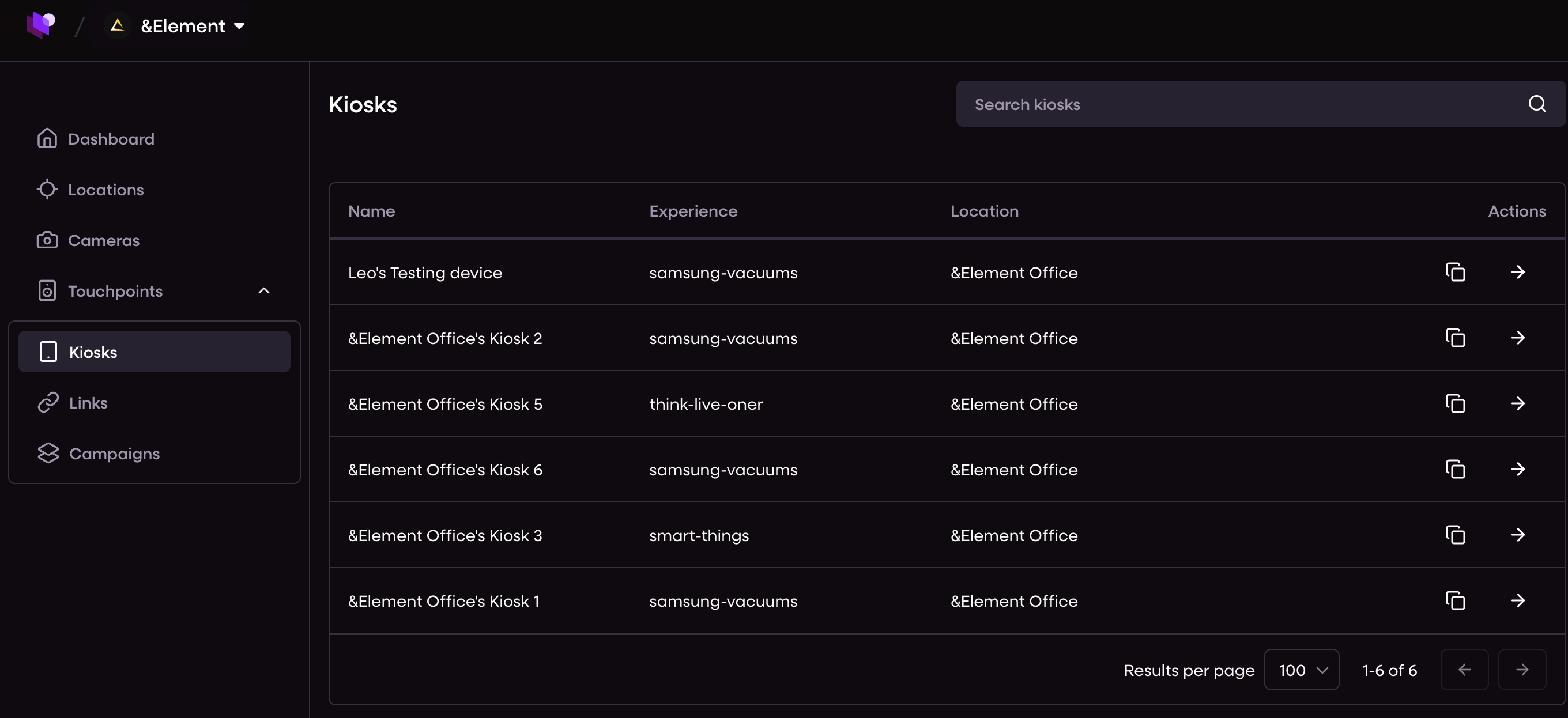This screenshot has height=718, width=1568.
Task: Click the Kiosks tablet icon
Action: [x=48, y=352]
